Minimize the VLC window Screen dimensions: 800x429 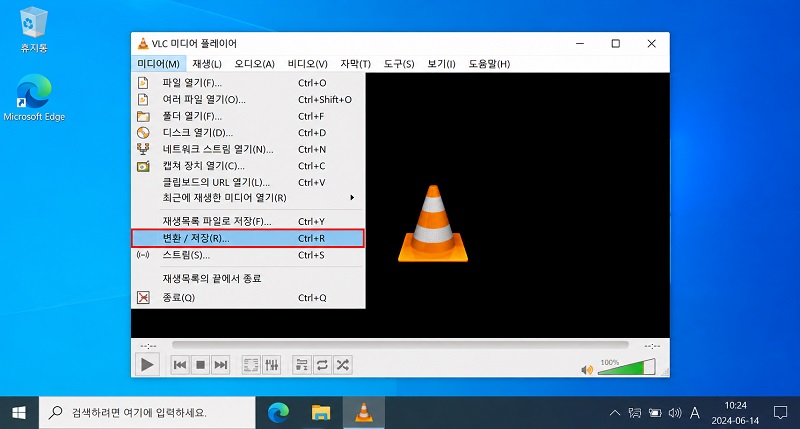coord(580,44)
